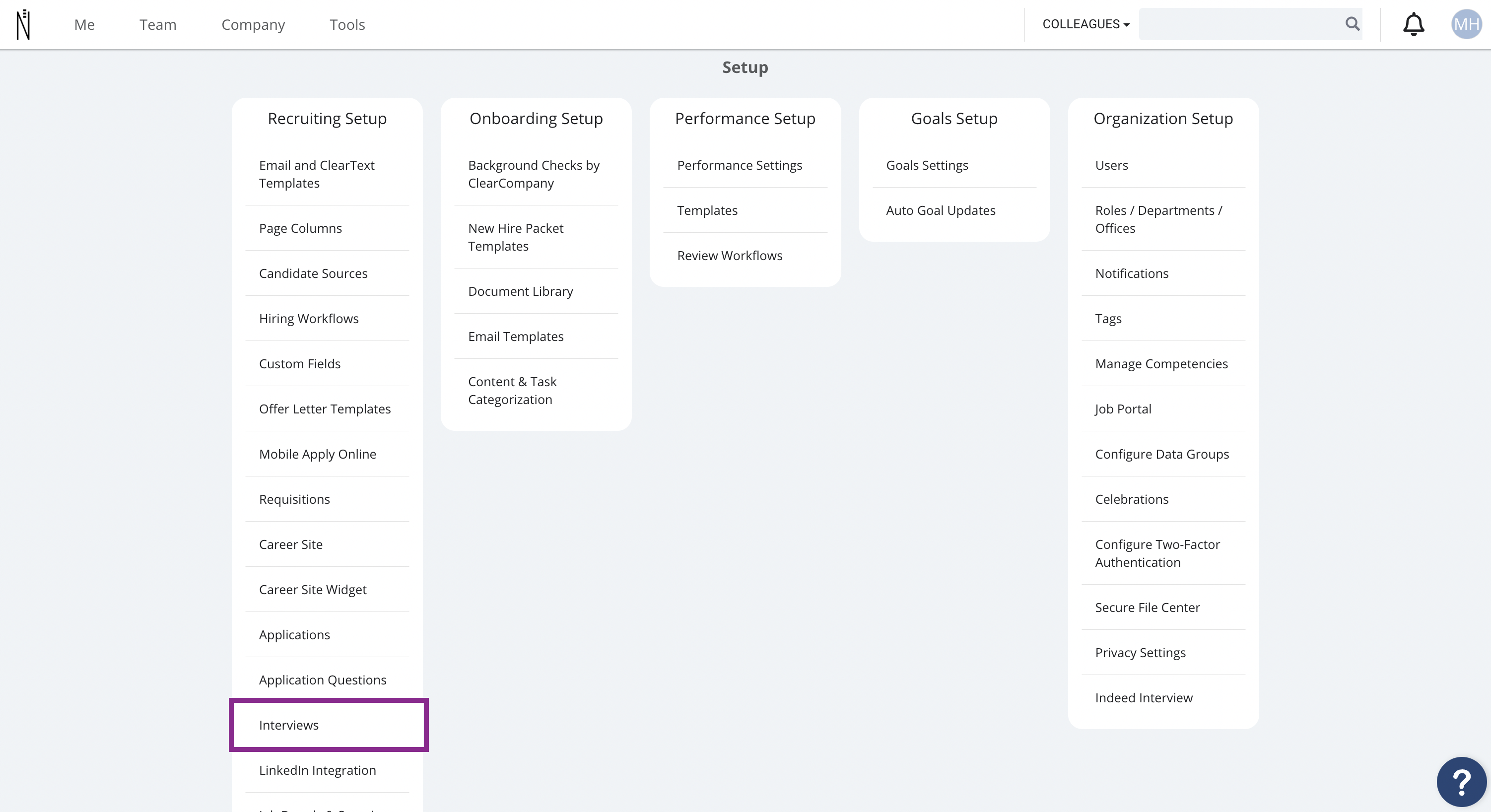This screenshot has height=812, width=1491.
Task: Open the highlighted Interviews setup link
Action: click(328, 725)
